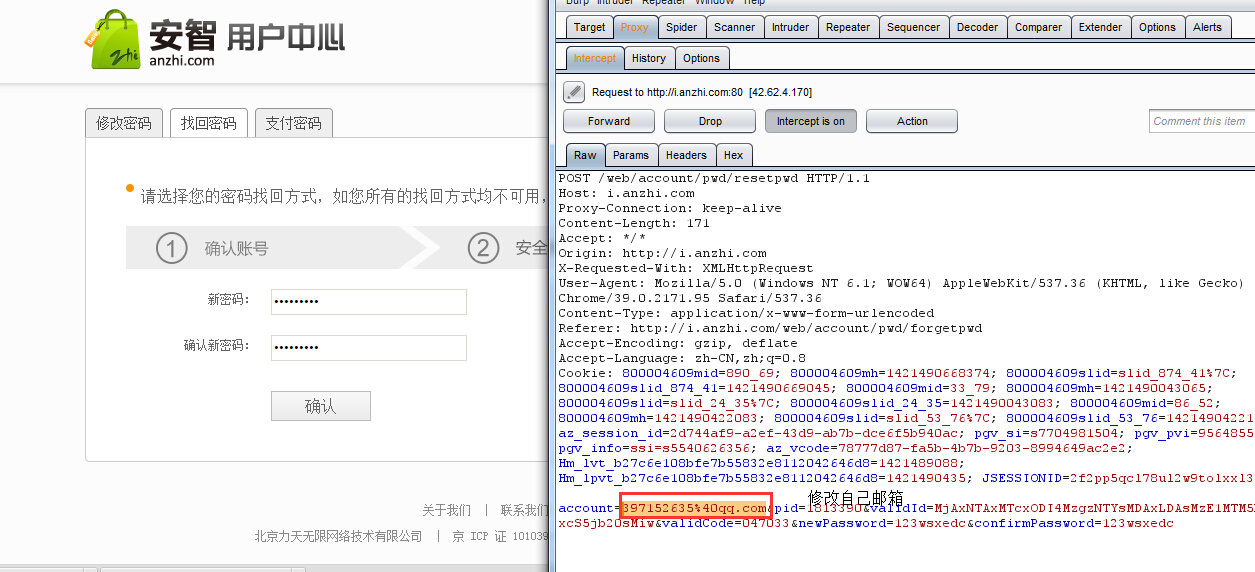Switch to the Hex view tab
The width and height of the screenshot is (1255, 572).
coord(733,155)
